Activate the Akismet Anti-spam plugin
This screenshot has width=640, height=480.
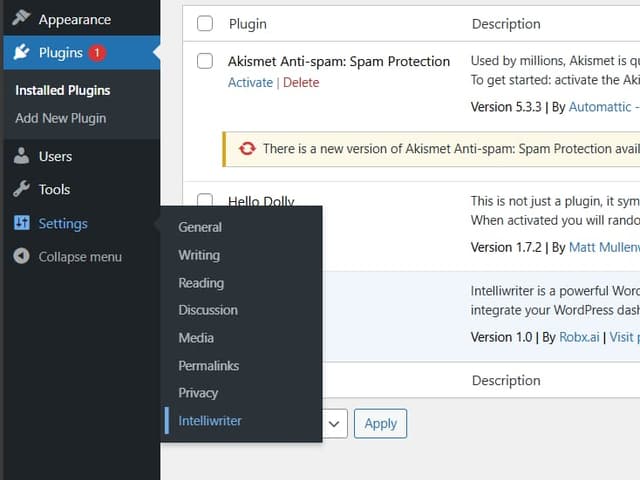pyautogui.click(x=250, y=83)
